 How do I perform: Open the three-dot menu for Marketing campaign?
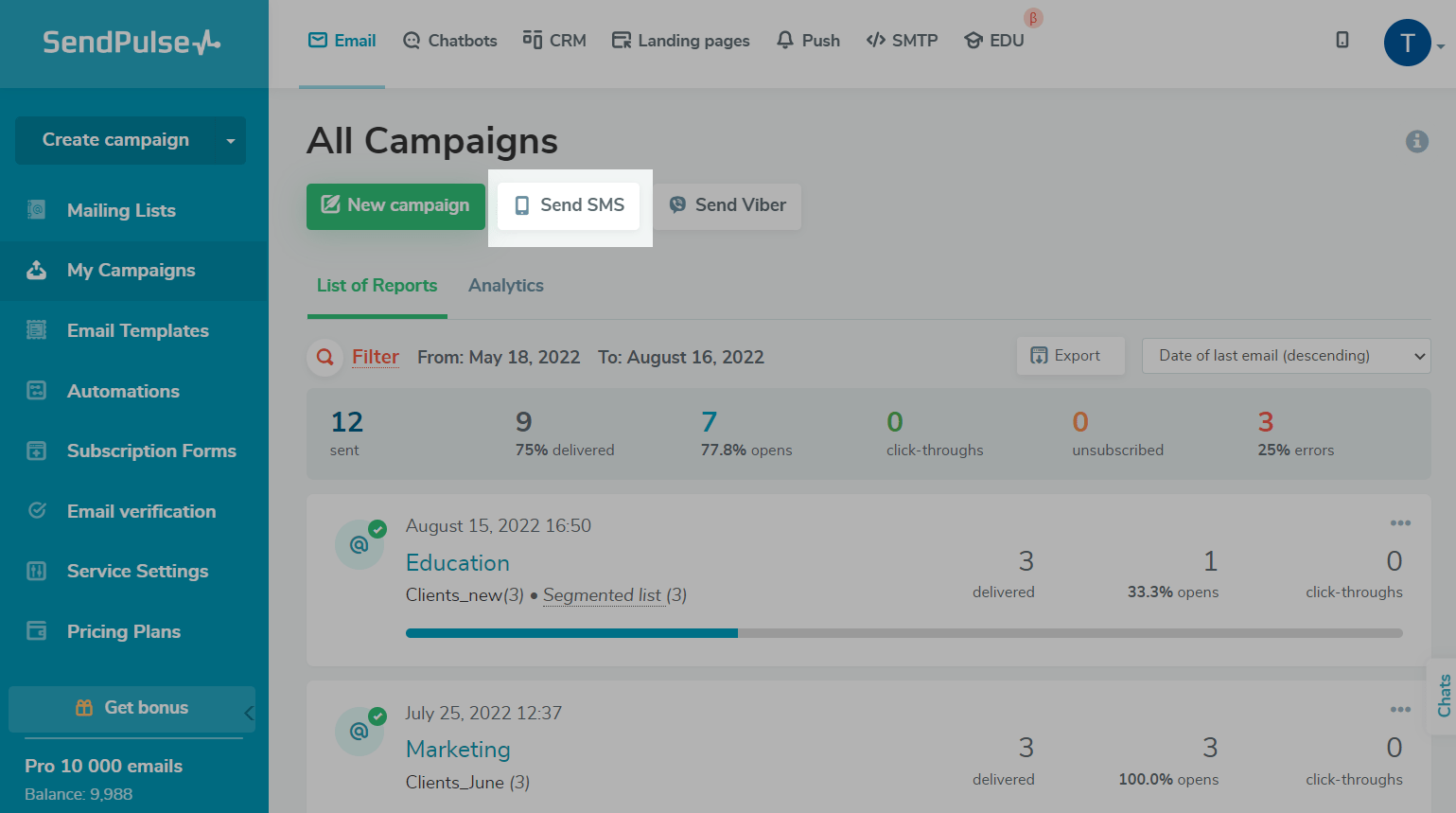[1400, 710]
